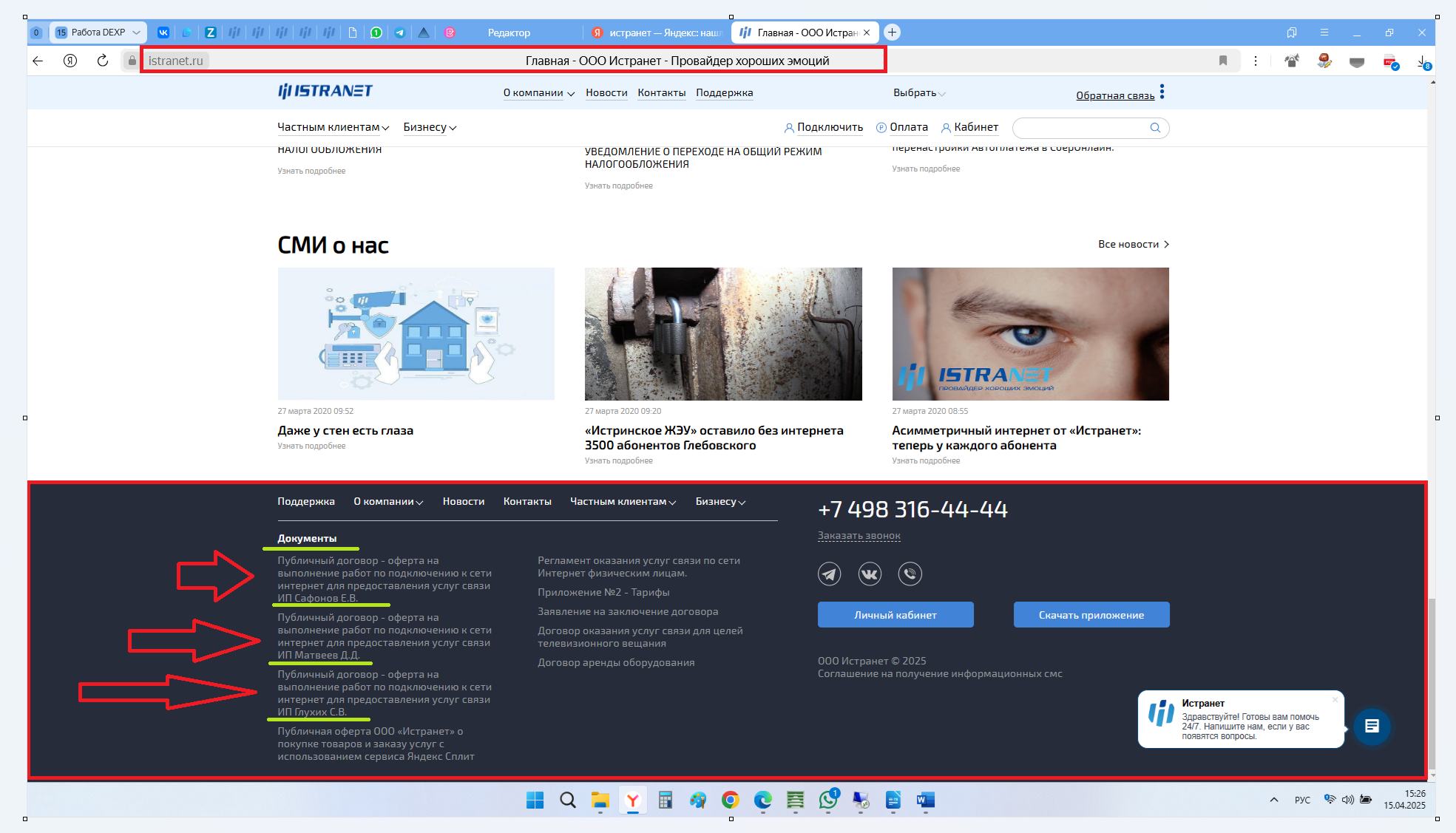The image size is (1456, 833).
Task: Close the Istranet chat greeting popup
Action: (1335, 699)
